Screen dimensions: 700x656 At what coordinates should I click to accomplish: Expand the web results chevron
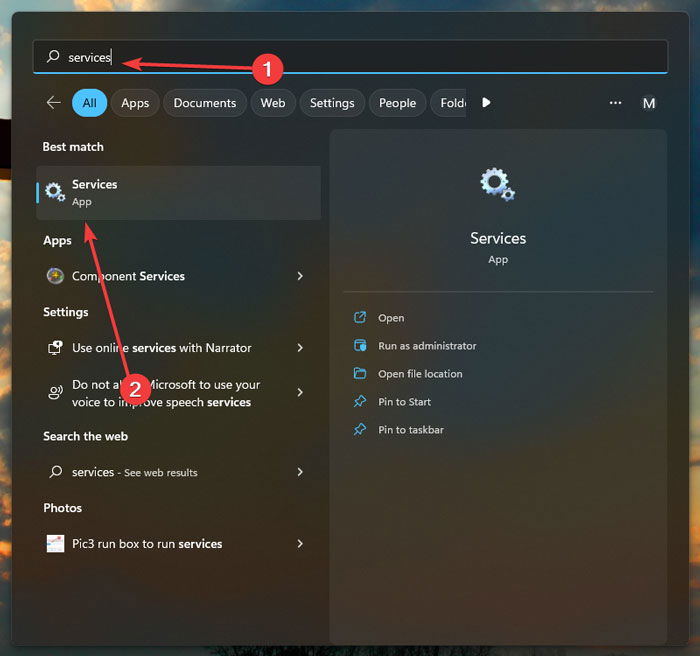tap(300, 472)
